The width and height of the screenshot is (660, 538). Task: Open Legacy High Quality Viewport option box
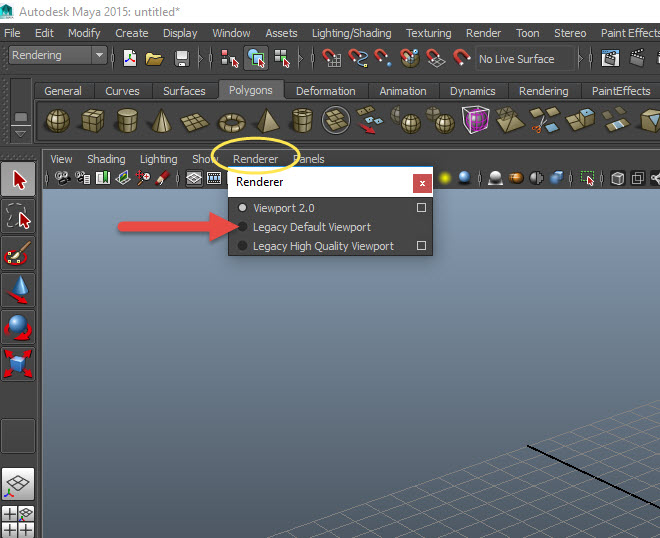pyautogui.click(x=421, y=245)
